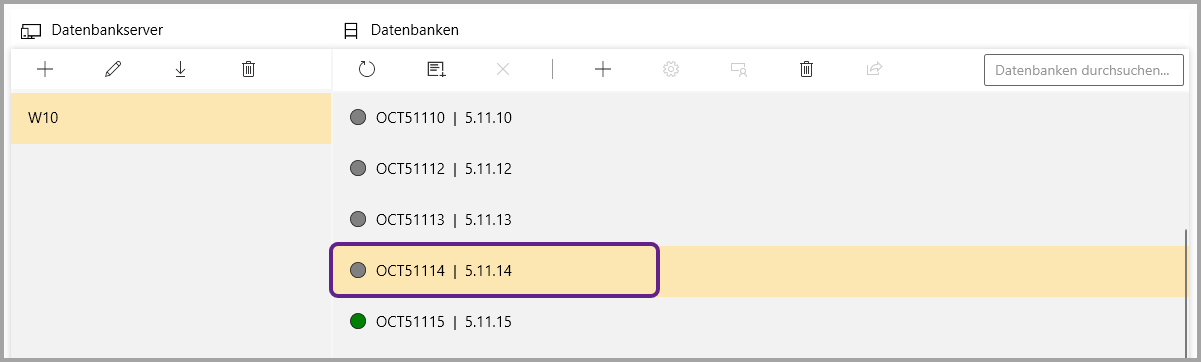Click the download arrow in the server toolbar

180,69
